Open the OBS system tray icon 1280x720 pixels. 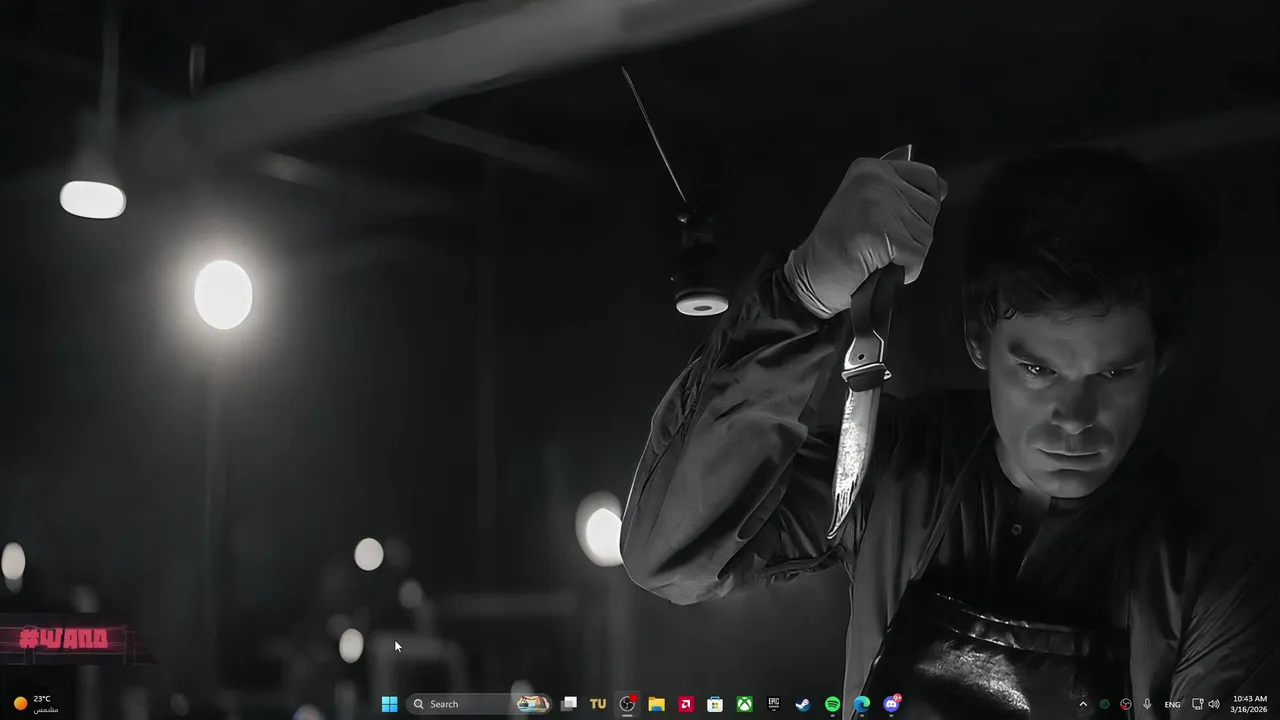1126,704
